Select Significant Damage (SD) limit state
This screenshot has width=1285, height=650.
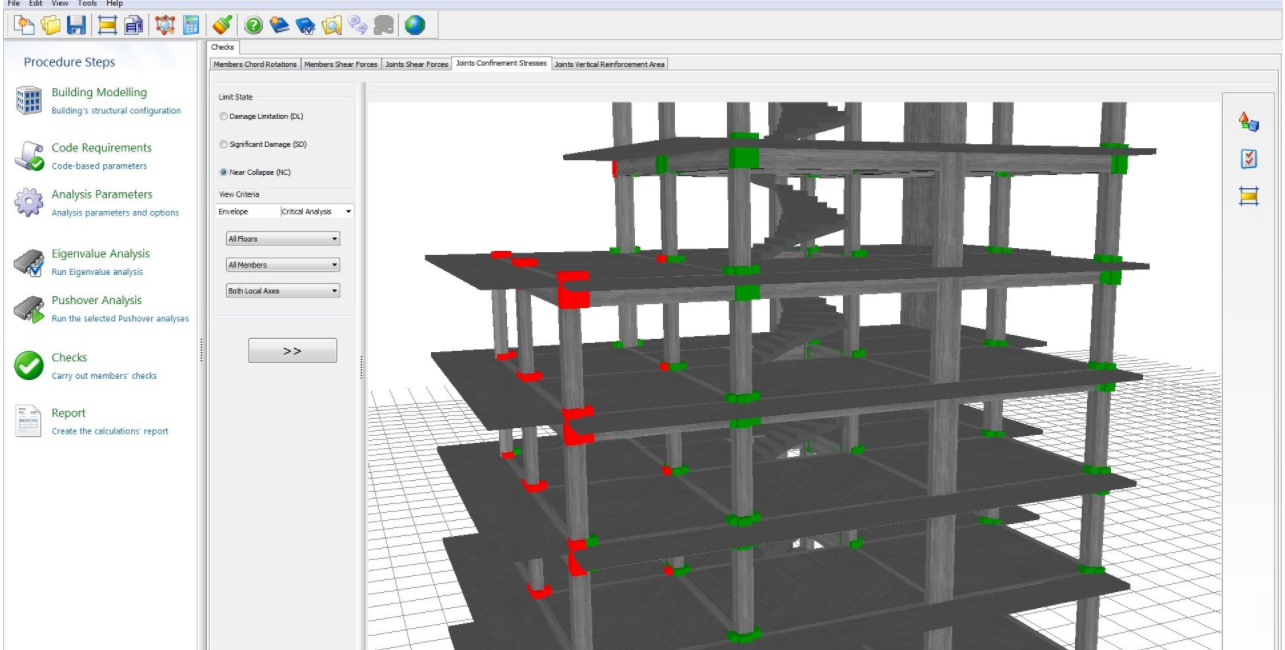pos(224,145)
